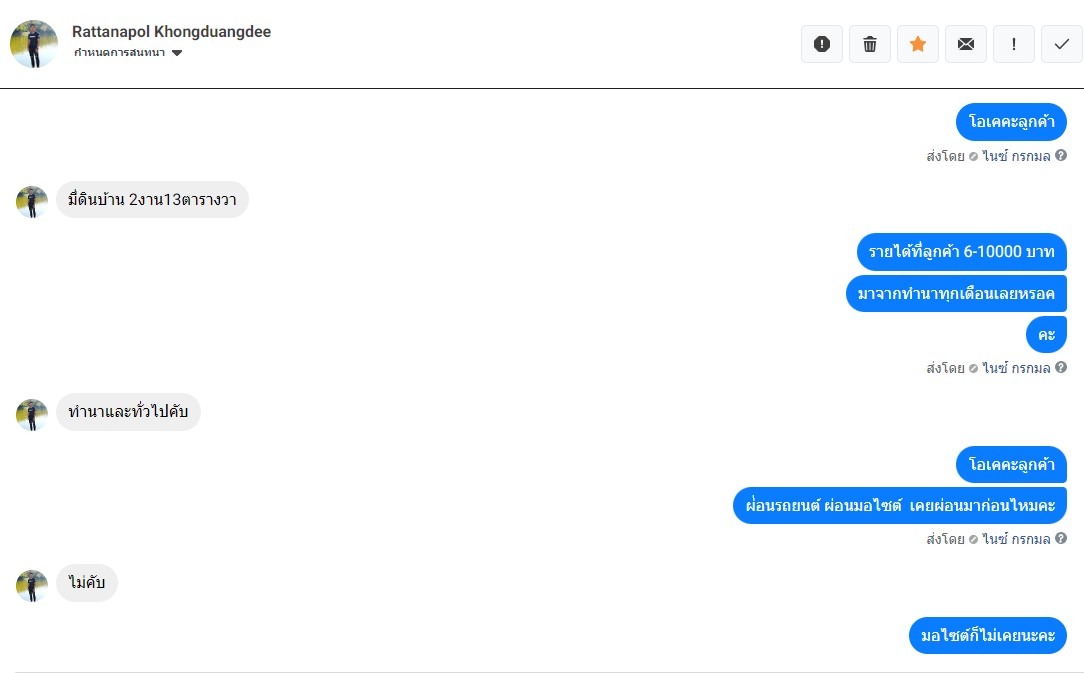This screenshot has height=673, width=1084.
Task: Click the assign conversation label text in the header
Action: [x=119, y=53]
